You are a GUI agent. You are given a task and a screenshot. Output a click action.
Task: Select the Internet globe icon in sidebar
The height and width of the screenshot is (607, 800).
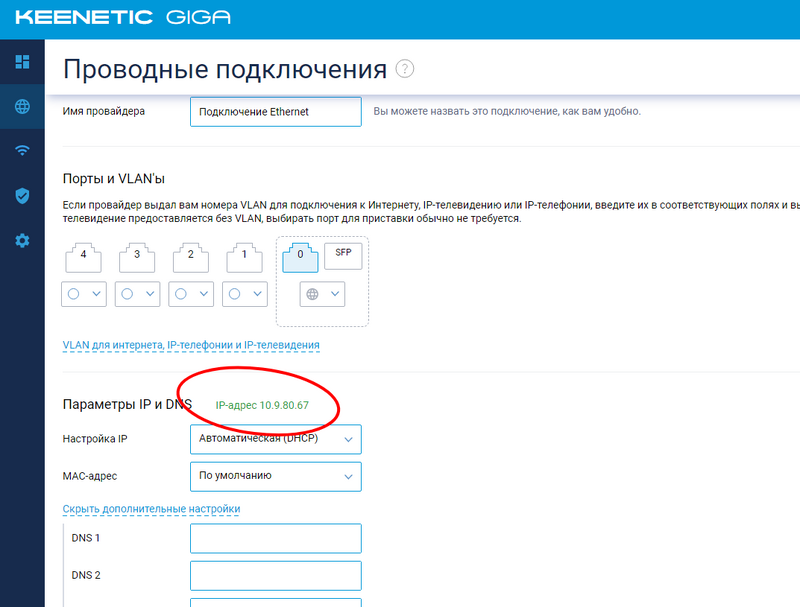tap(22, 107)
